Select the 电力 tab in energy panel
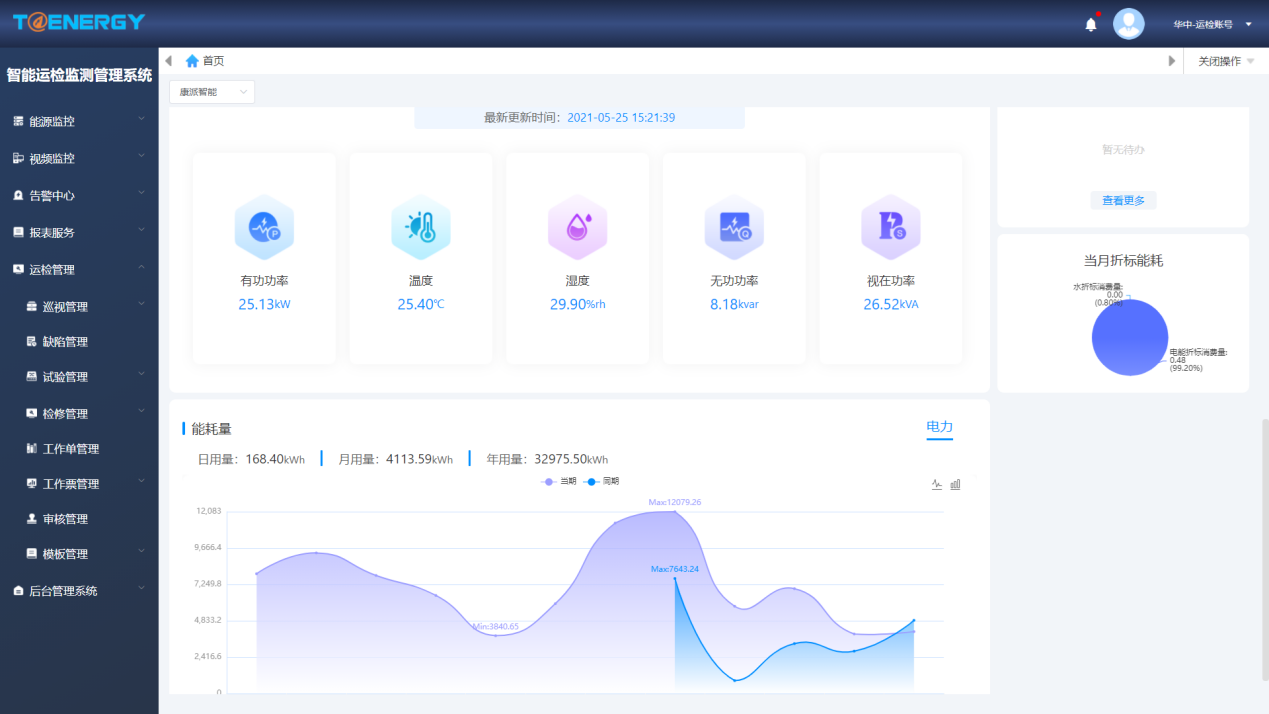1269x714 pixels. 939,427
